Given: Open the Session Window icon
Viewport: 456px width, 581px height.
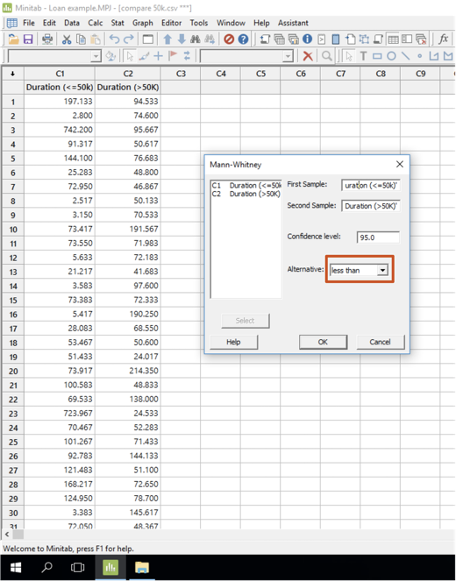Looking at the screenshot, I should point(265,39).
